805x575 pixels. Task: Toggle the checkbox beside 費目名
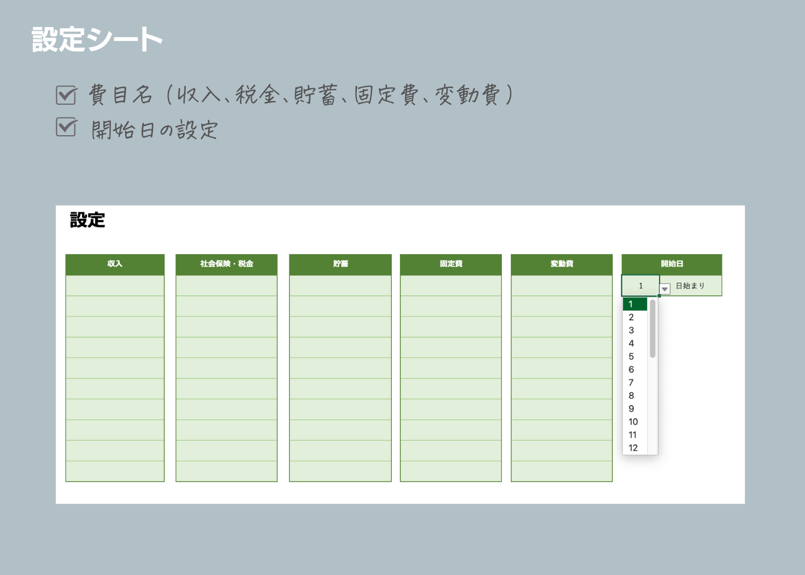(66, 95)
